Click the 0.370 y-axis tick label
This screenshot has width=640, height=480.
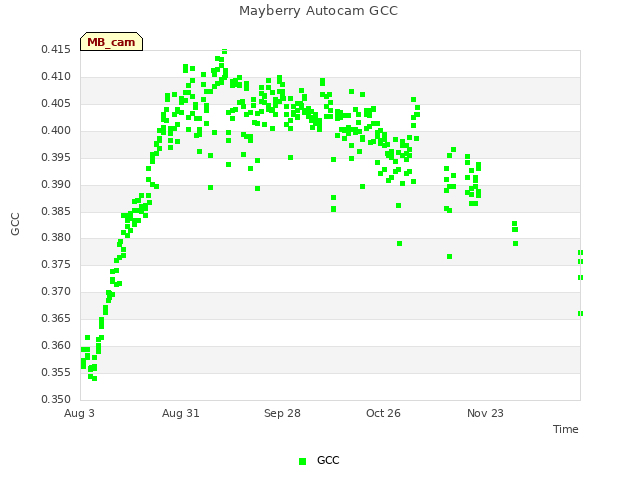click(x=56, y=291)
